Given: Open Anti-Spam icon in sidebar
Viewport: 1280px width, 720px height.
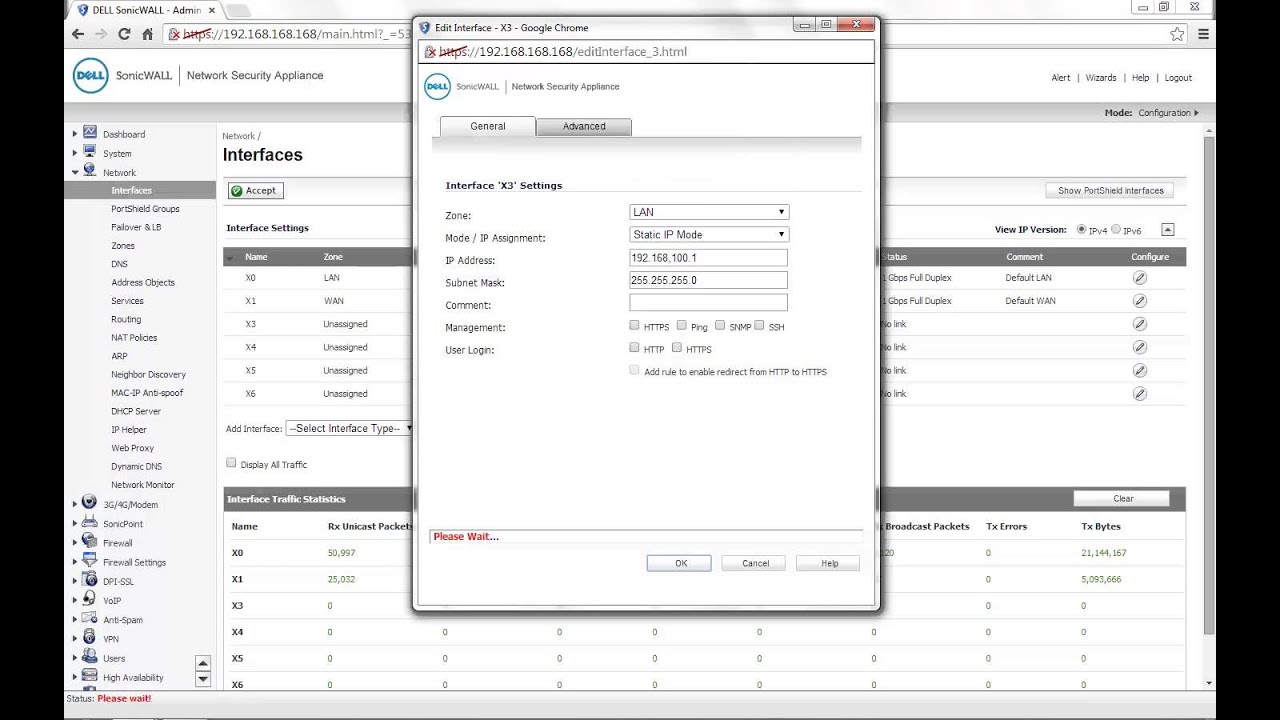Looking at the screenshot, I should coord(90,619).
